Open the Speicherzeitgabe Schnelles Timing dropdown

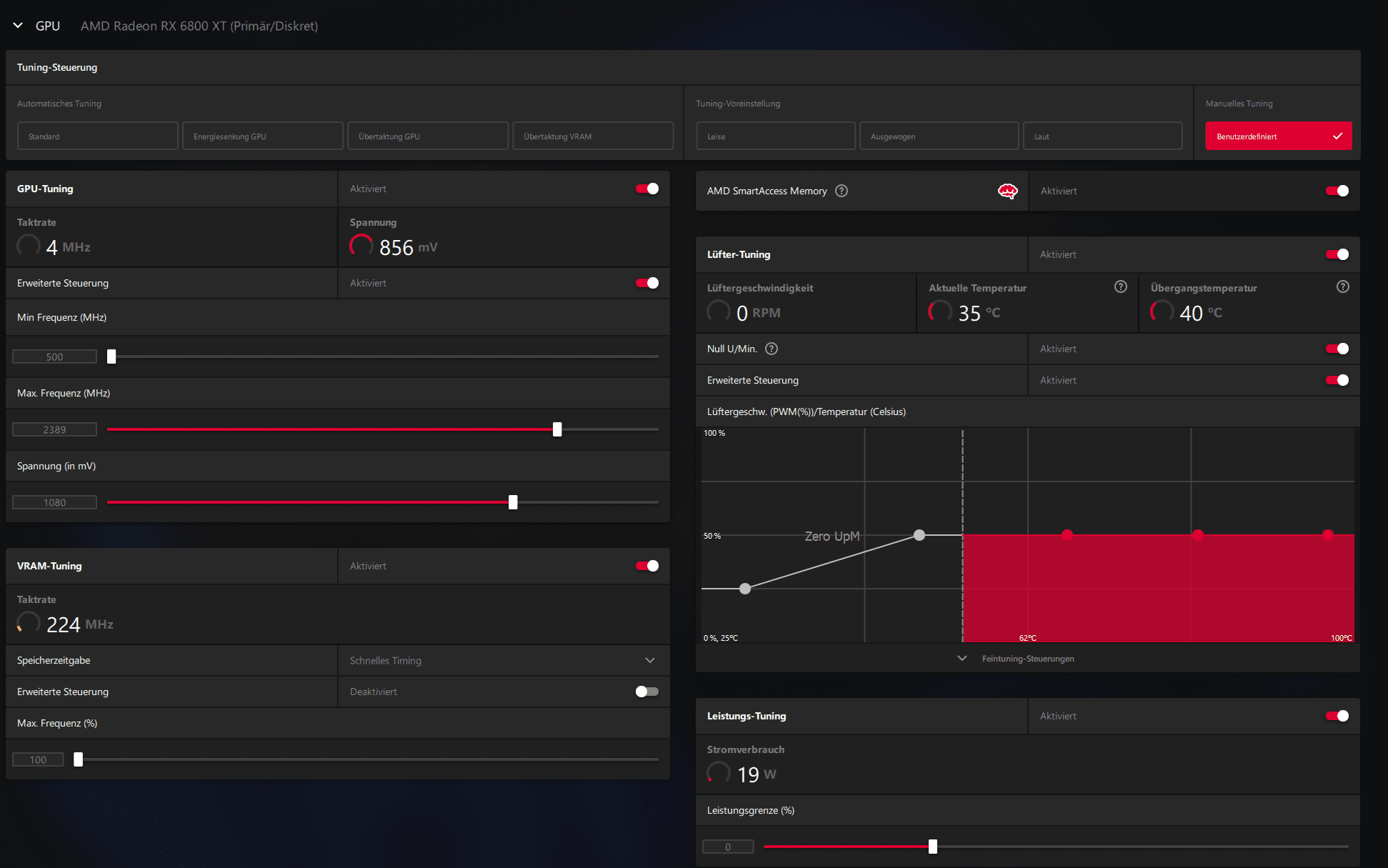coord(504,660)
